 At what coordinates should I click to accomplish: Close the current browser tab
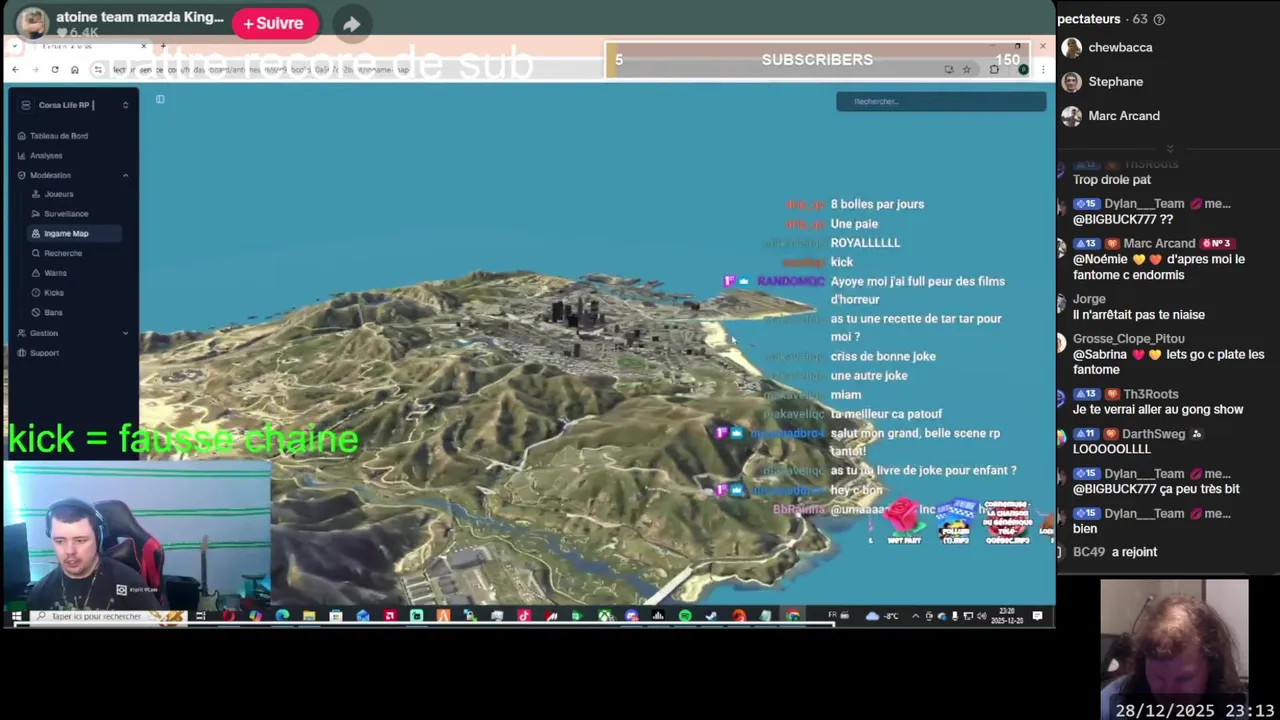click(143, 46)
